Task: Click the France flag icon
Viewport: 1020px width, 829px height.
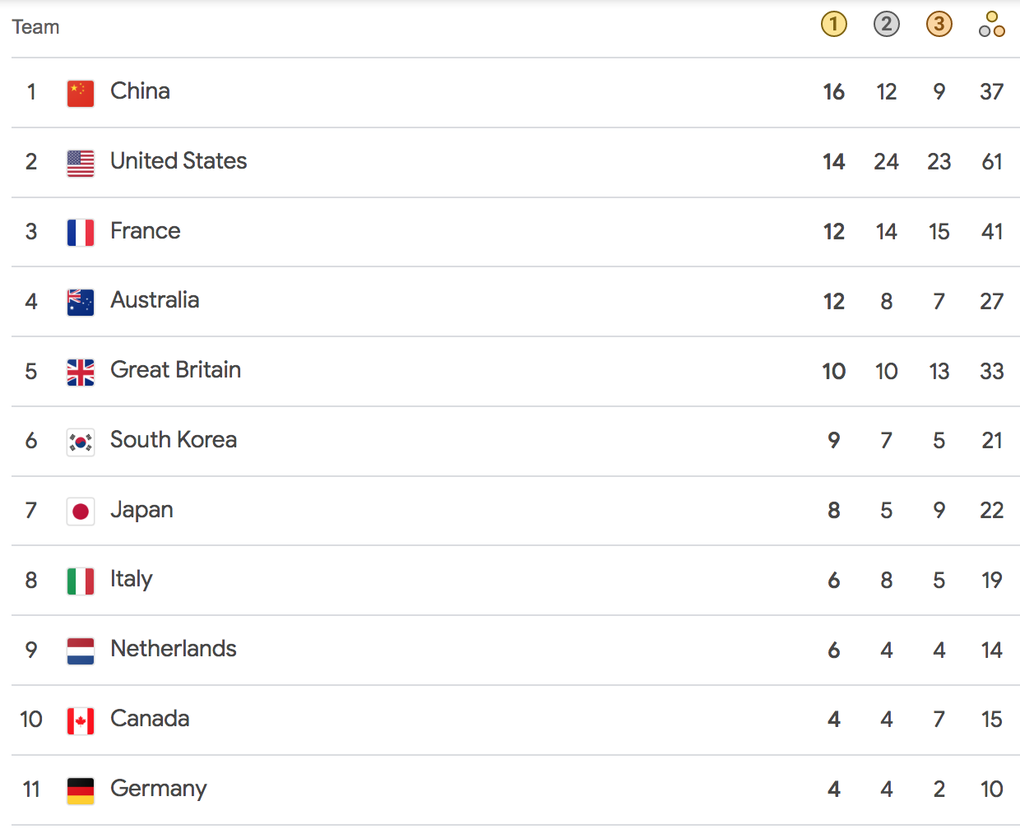Action: point(81,233)
